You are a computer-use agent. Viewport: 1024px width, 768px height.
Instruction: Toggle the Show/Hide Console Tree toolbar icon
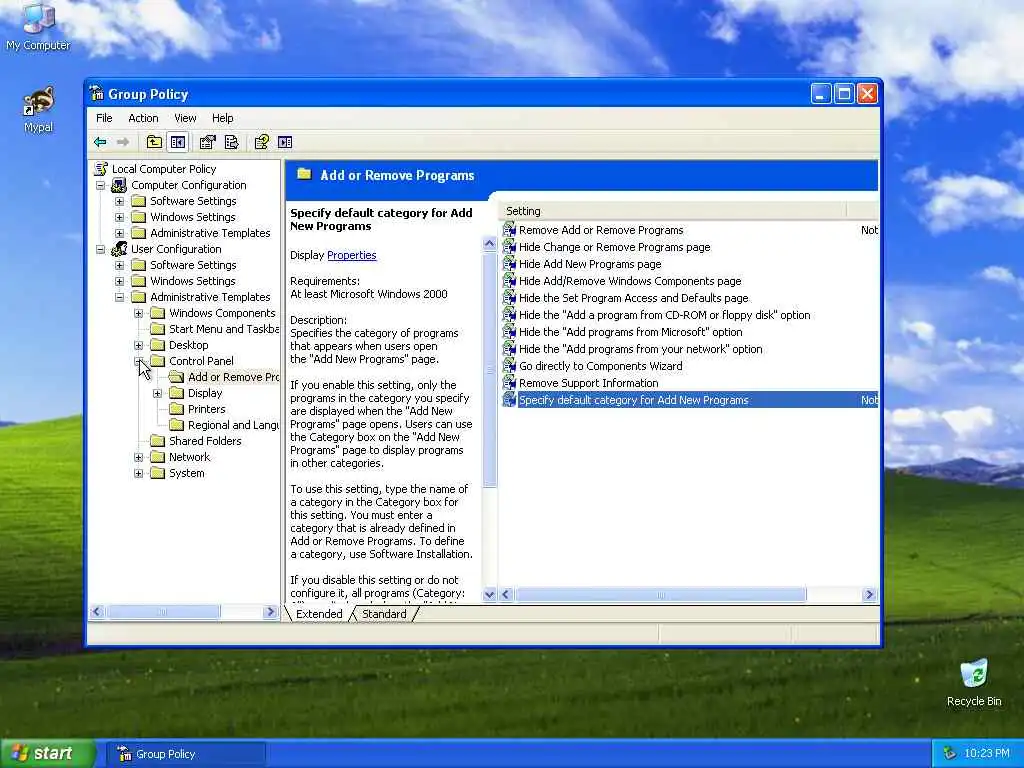[178, 142]
